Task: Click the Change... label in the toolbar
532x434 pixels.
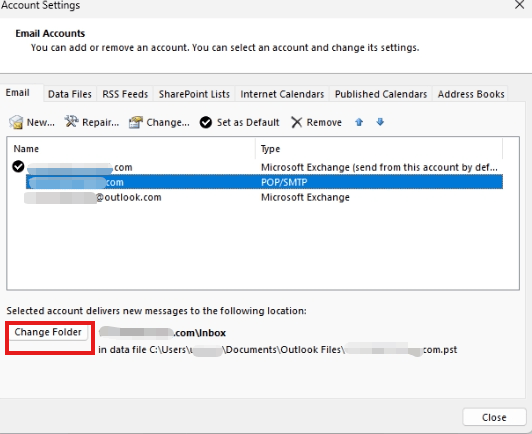Action: [x=168, y=122]
